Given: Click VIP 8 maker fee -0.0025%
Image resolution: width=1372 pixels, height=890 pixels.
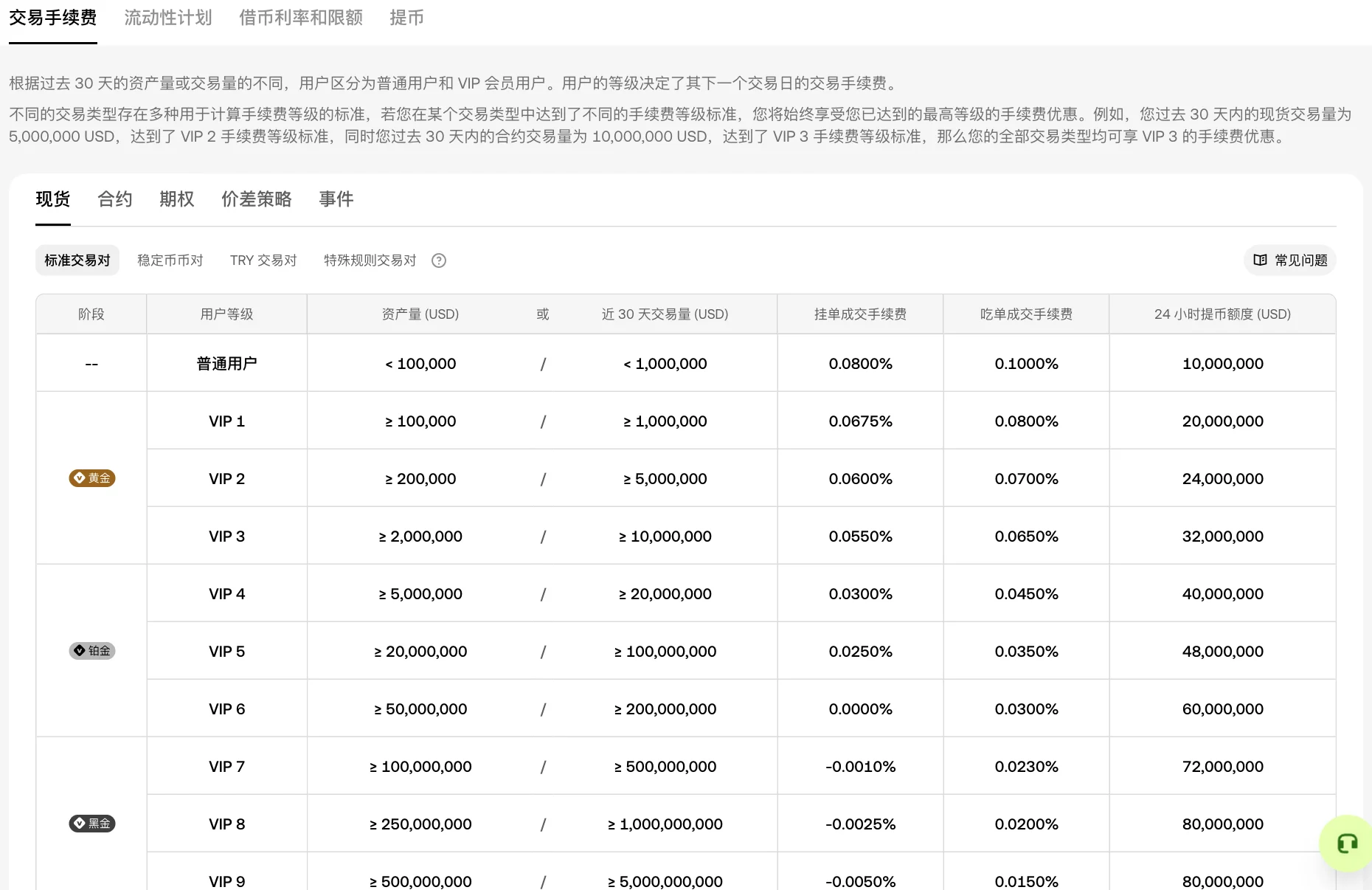Looking at the screenshot, I should pos(860,824).
